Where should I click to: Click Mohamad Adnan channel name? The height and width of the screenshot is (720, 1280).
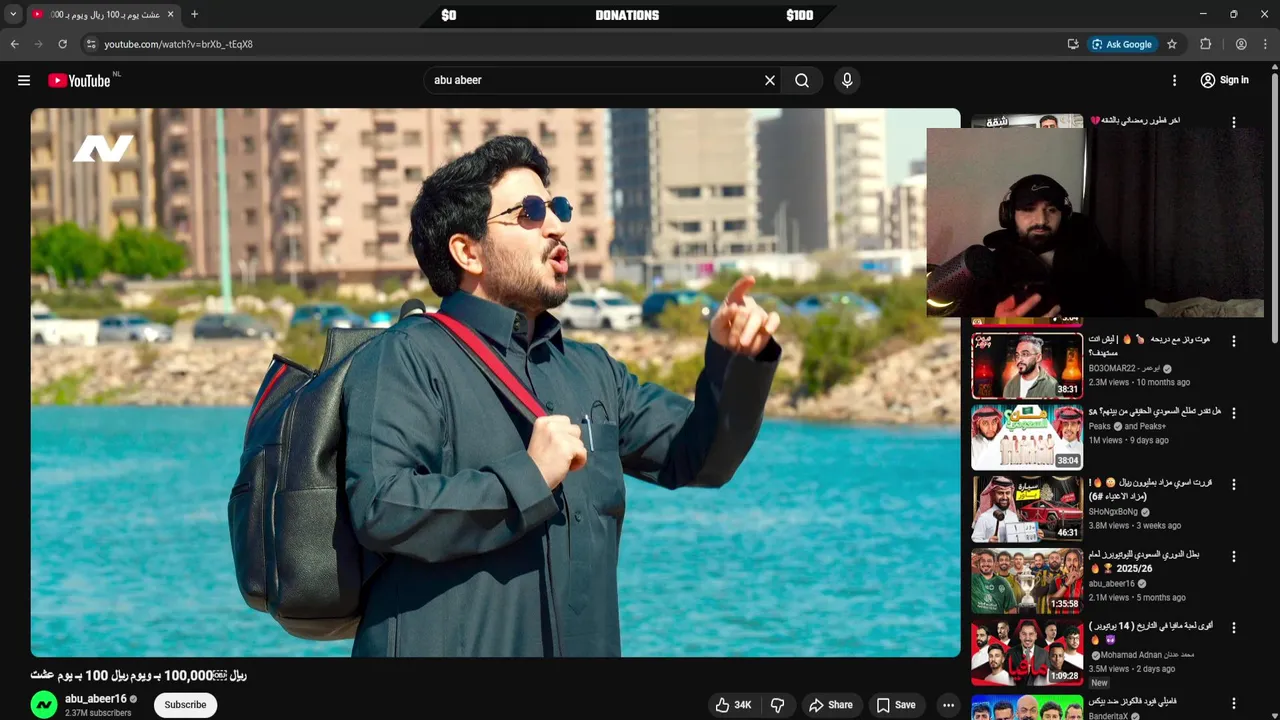1147,655
